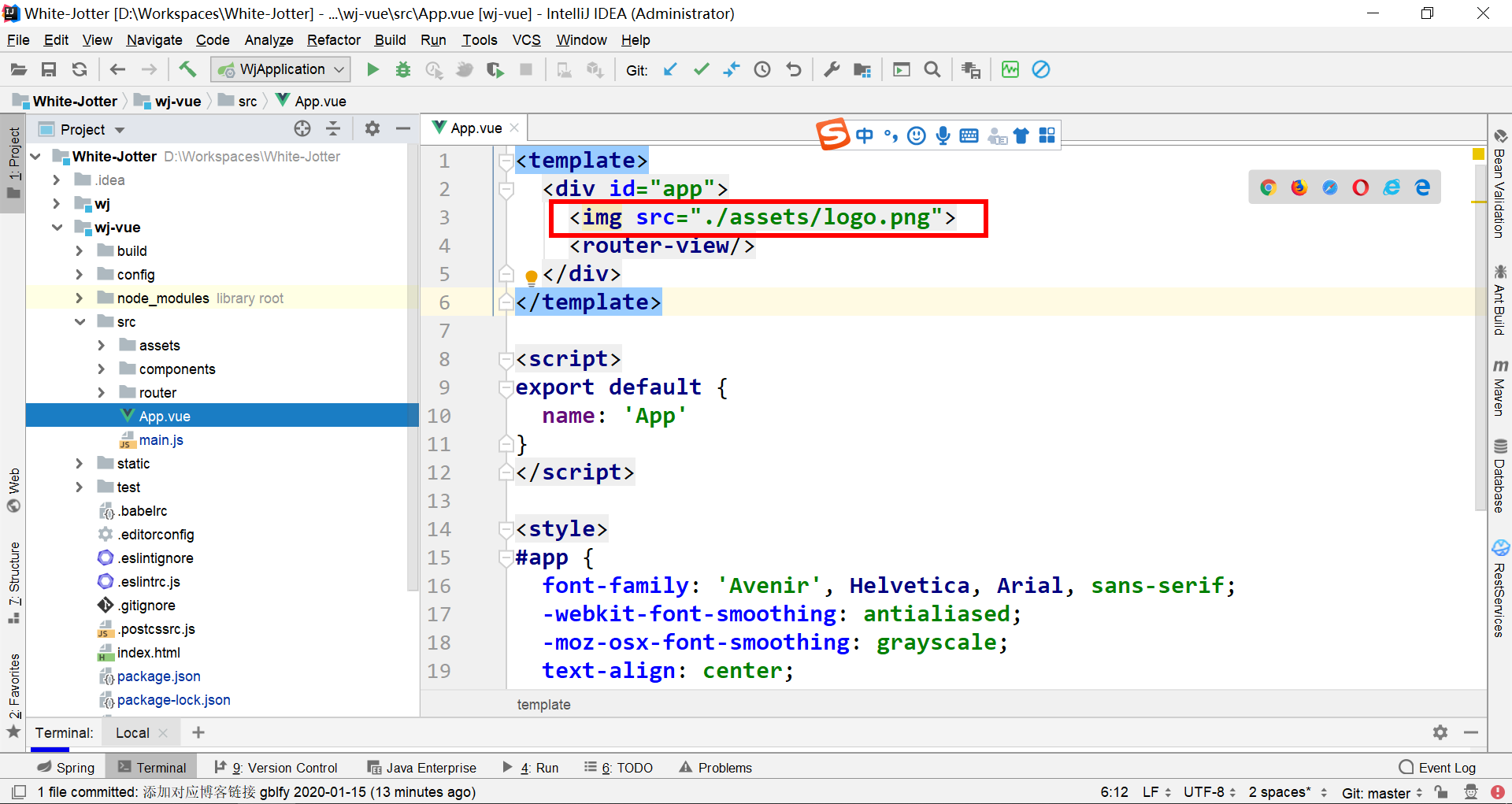Image resolution: width=1512 pixels, height=804 pixels.
Task: Open Project panel gear settings
Action: click(x=372, y=129)
